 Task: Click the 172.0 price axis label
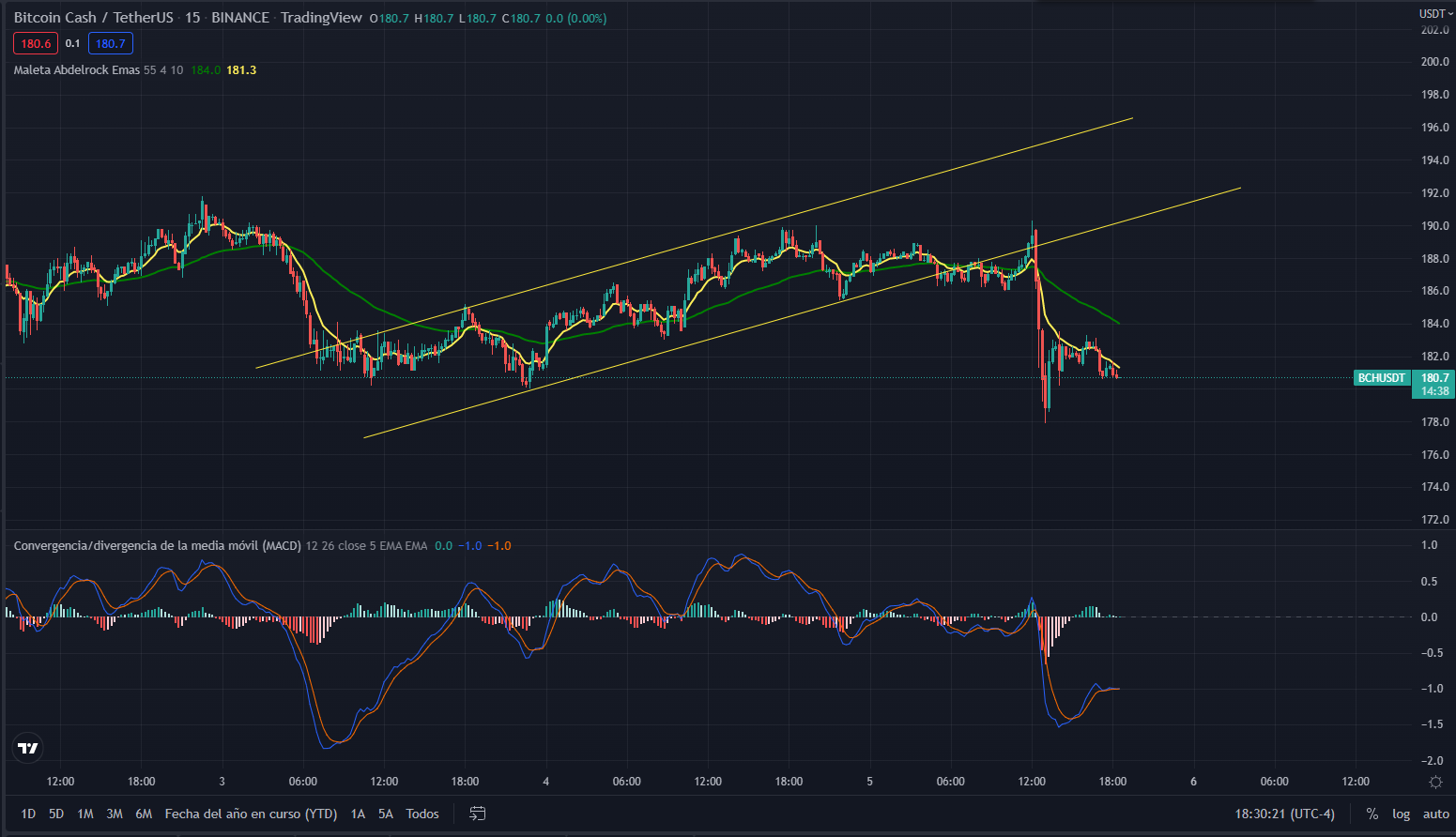[x=1434, y=520]
